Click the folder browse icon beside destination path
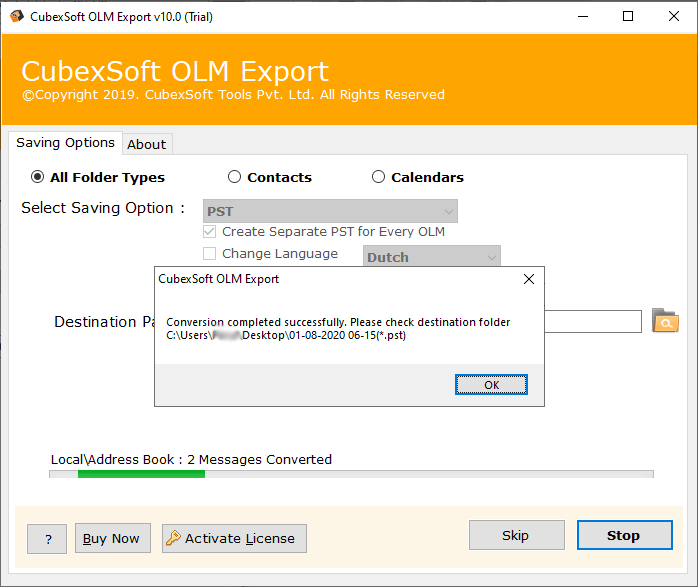 pos(665,321)
